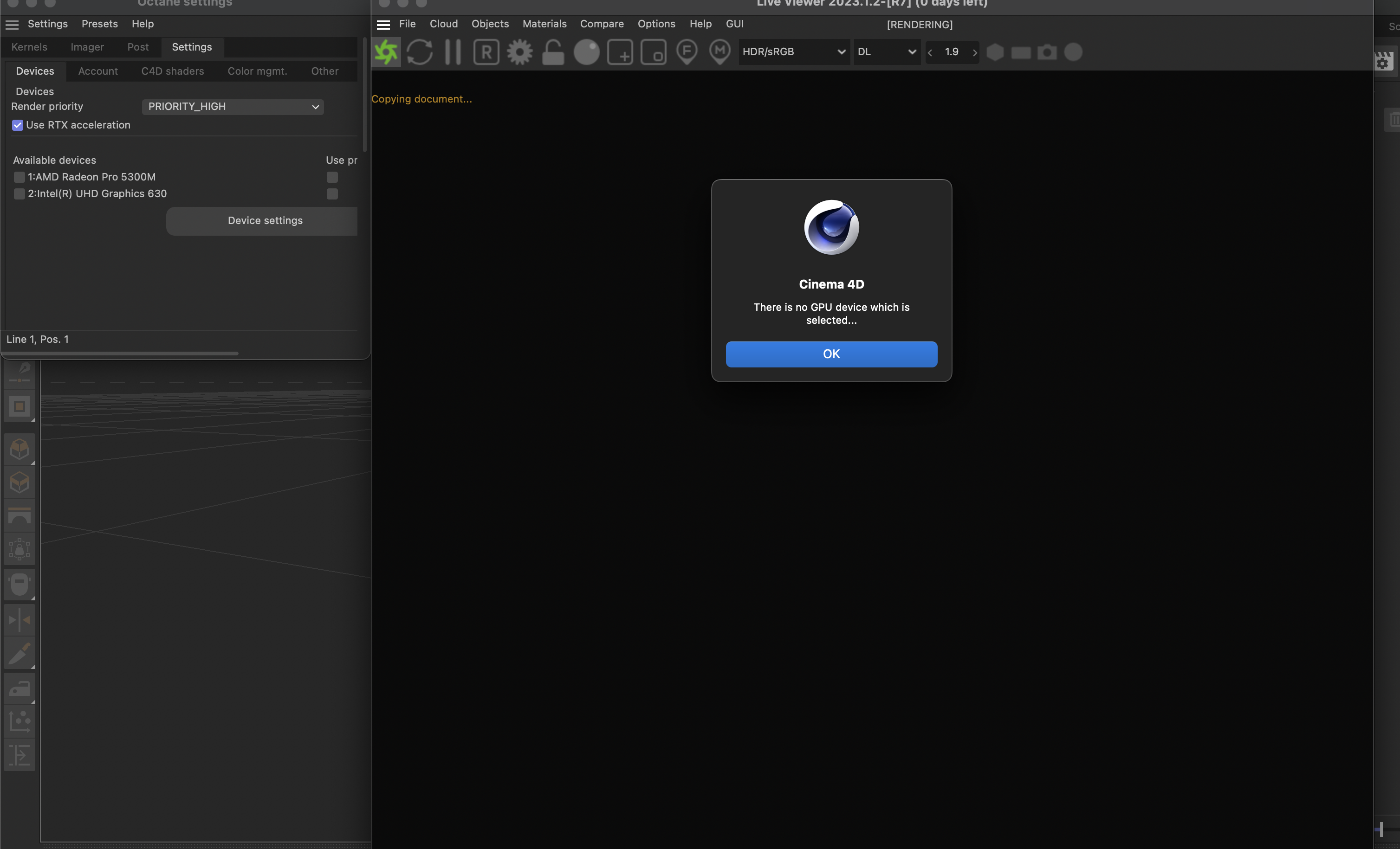1400x849 pixels.
Task: Increase the 1.9 value with right arrow
Action: (x=975, y=52)
